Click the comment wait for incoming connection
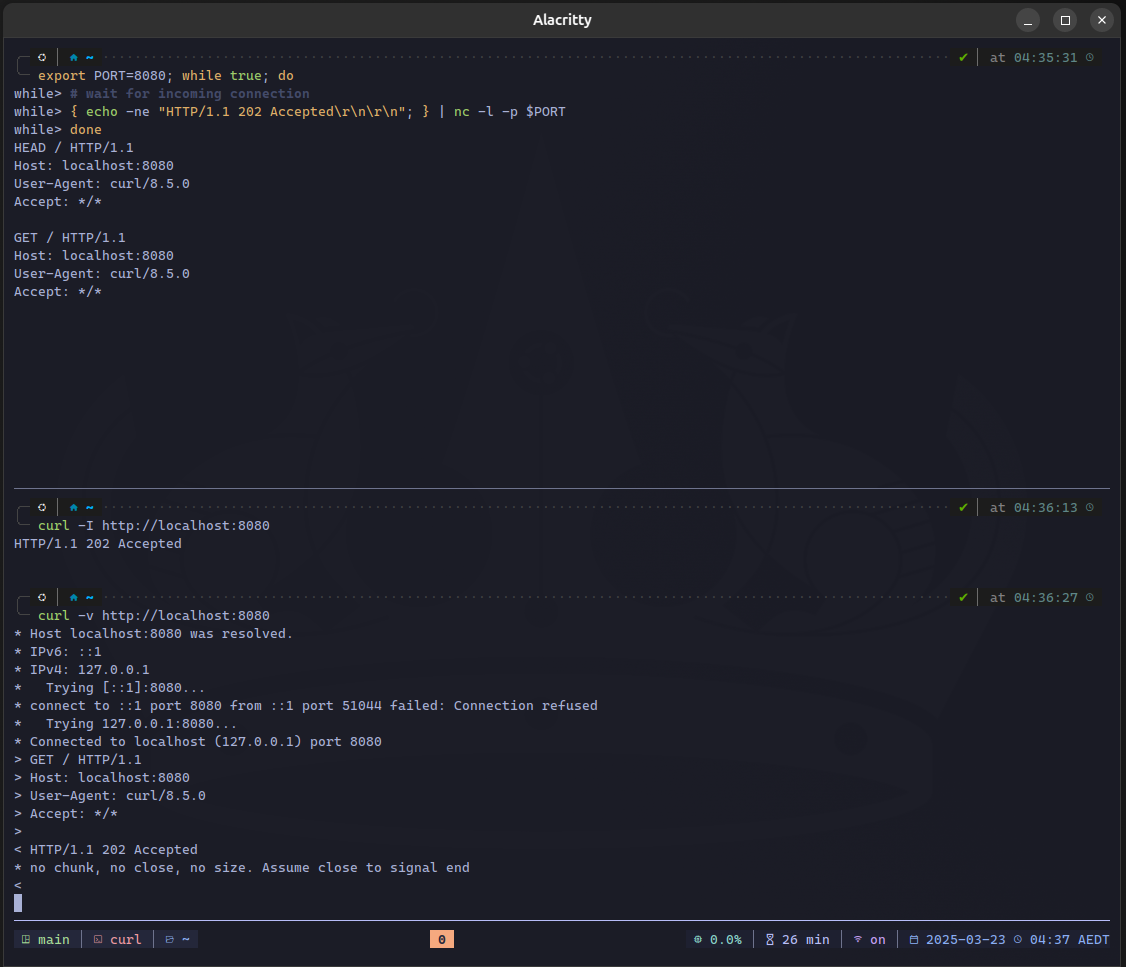Viewport: 1126px width, 967px height. (x=190, y=93)
